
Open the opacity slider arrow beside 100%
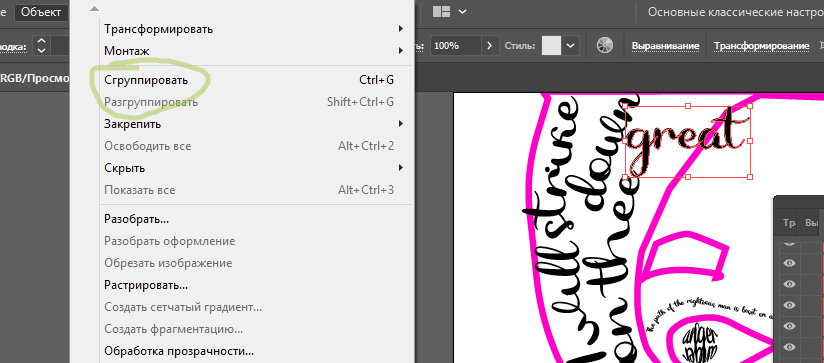pos(490,46)
